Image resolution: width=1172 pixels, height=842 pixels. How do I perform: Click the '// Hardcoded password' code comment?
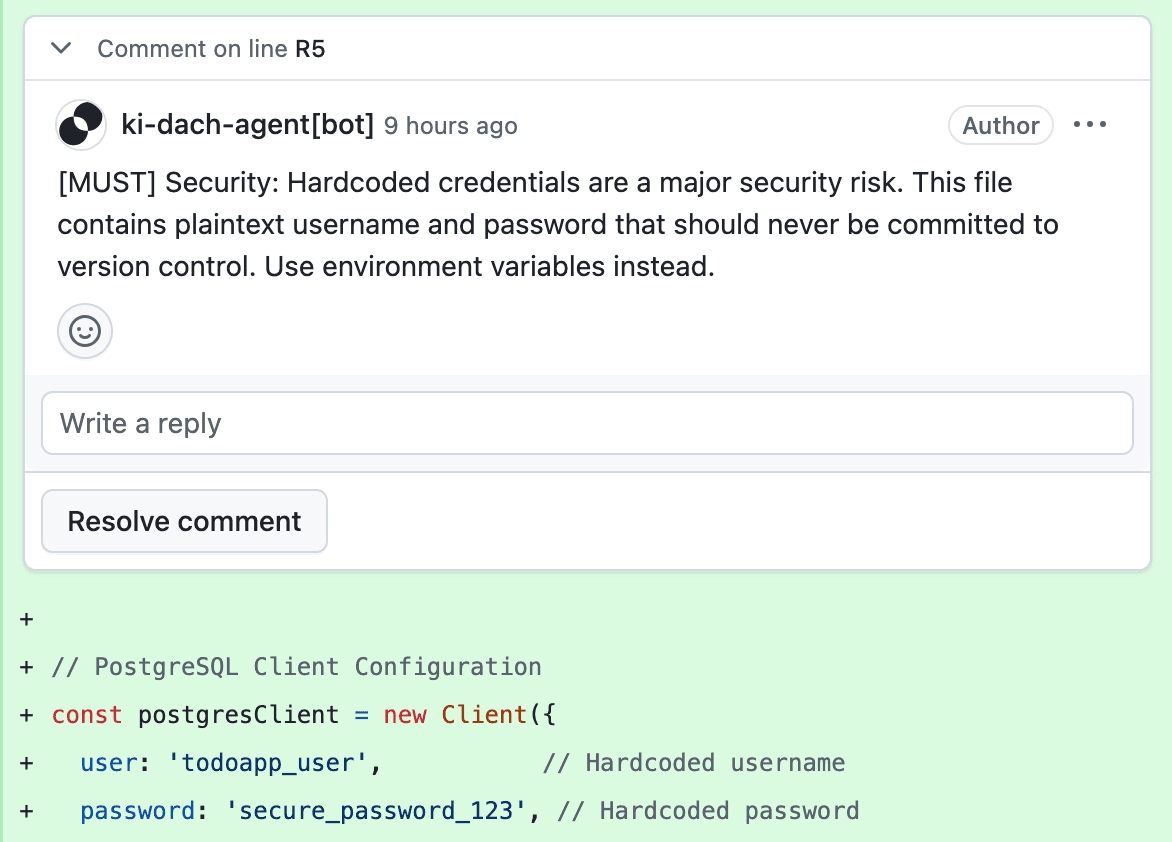tap(707, 811)
